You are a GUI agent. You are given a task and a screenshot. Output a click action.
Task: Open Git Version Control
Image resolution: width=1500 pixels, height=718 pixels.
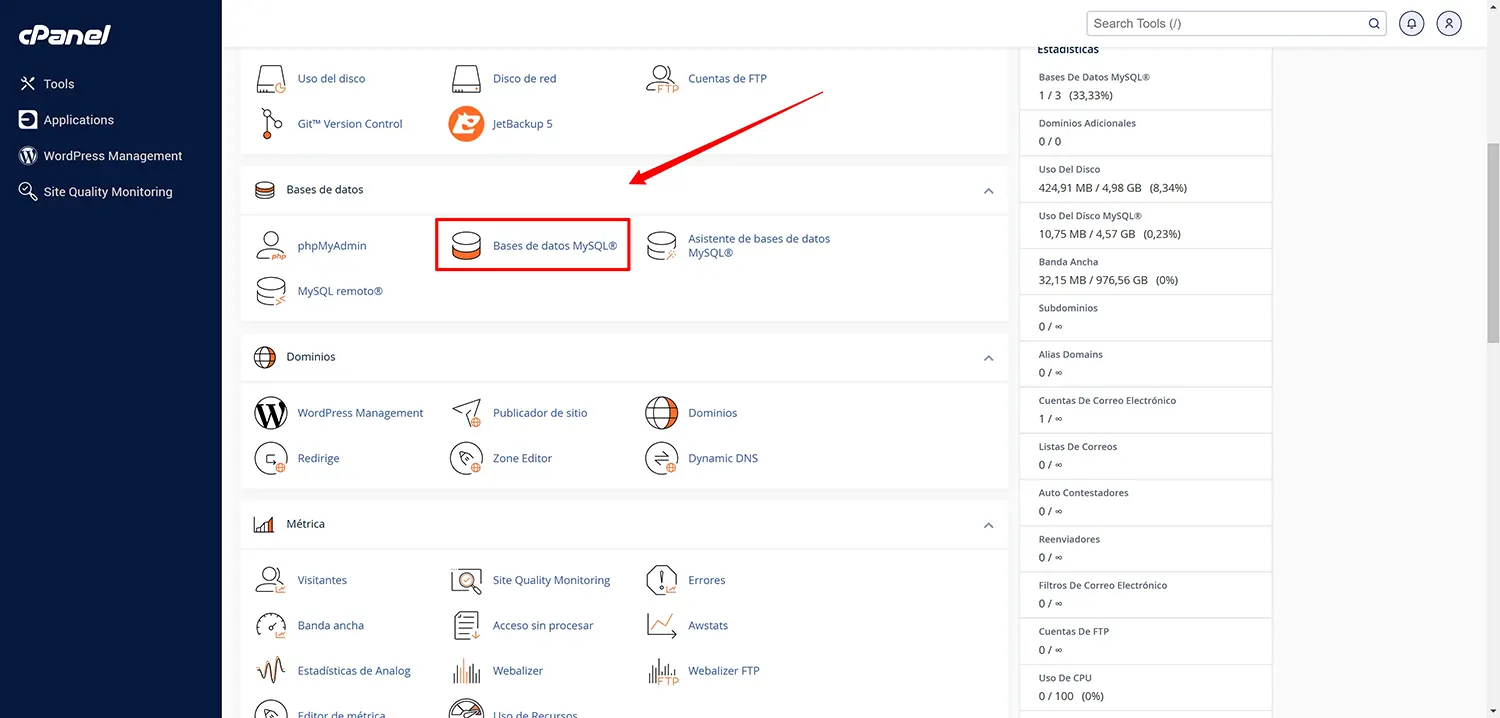(348, 123)
